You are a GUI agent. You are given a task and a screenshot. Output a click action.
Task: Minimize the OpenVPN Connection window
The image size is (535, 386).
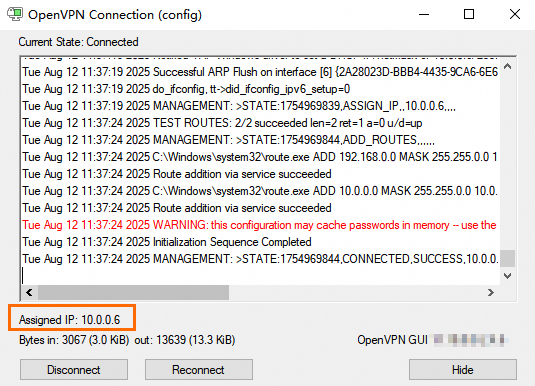pyautogui.click(x=424, y=14)
